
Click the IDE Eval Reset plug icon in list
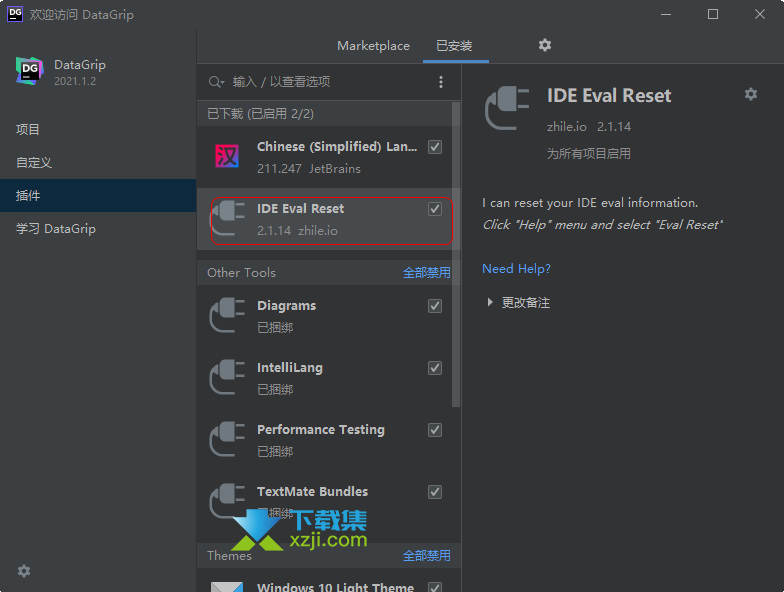pyautogui.click(x=228, y=218)
